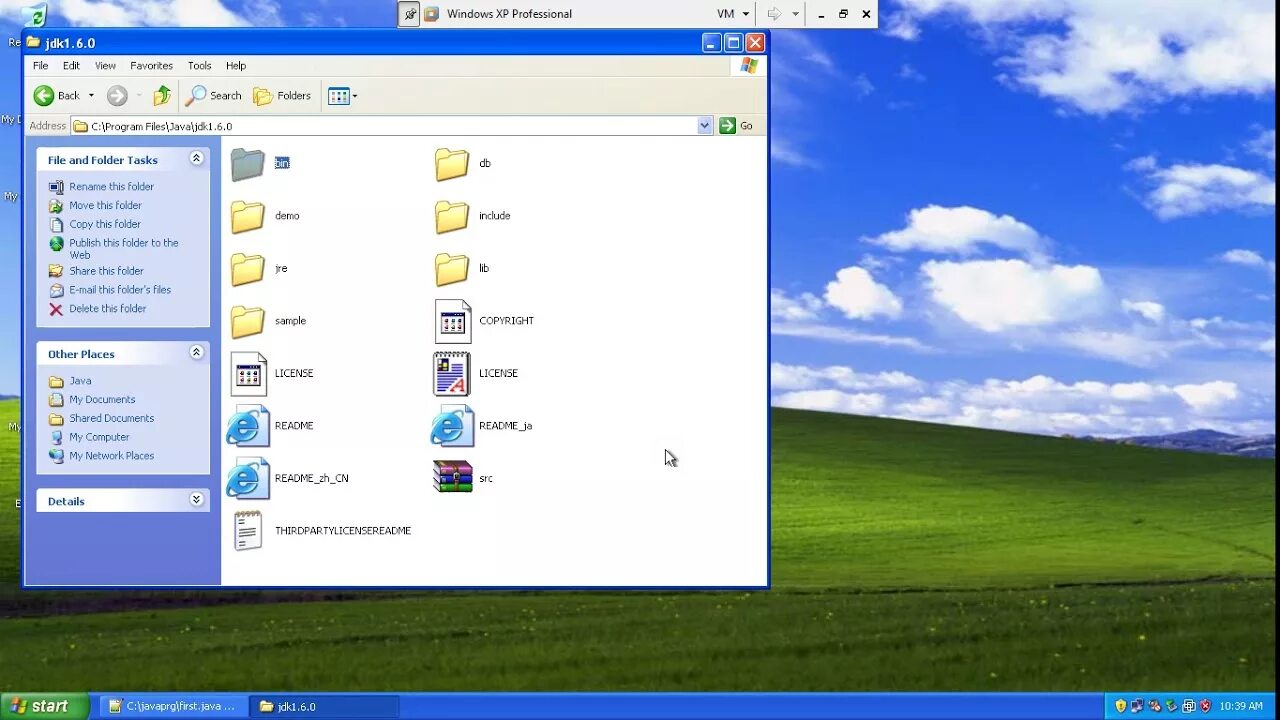Viewport: 1280px width, 720px height.
Task: Collapse the File and Folder Tasks panel
Action: 196,159
